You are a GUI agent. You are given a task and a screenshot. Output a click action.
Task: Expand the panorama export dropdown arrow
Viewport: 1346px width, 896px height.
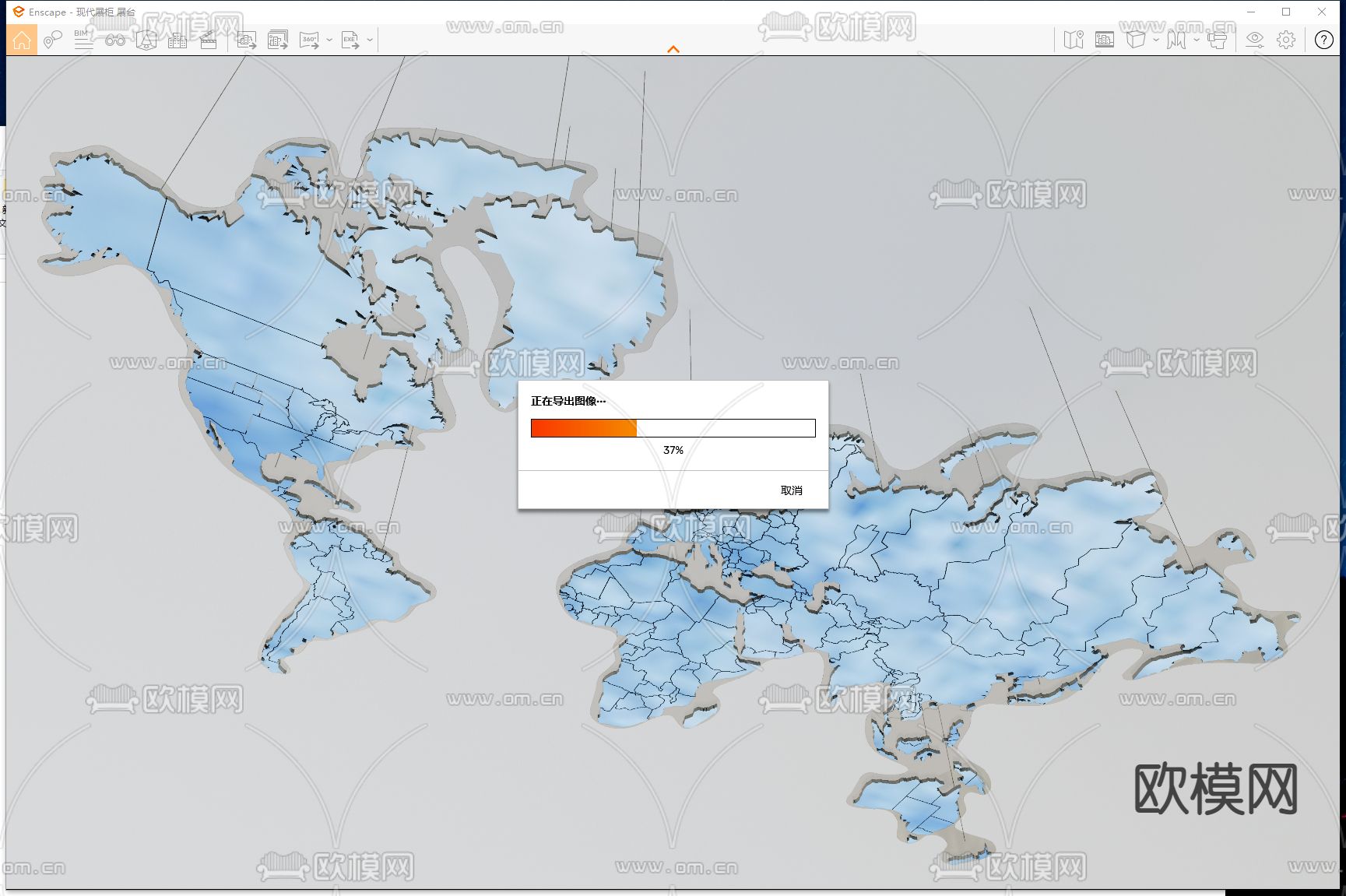[x=329, y=40]
